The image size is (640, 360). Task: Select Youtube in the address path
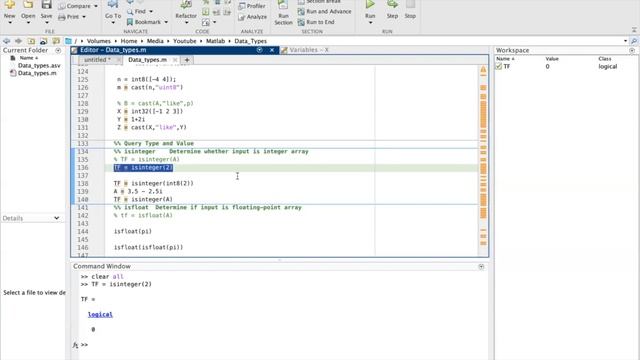[184, 41]
